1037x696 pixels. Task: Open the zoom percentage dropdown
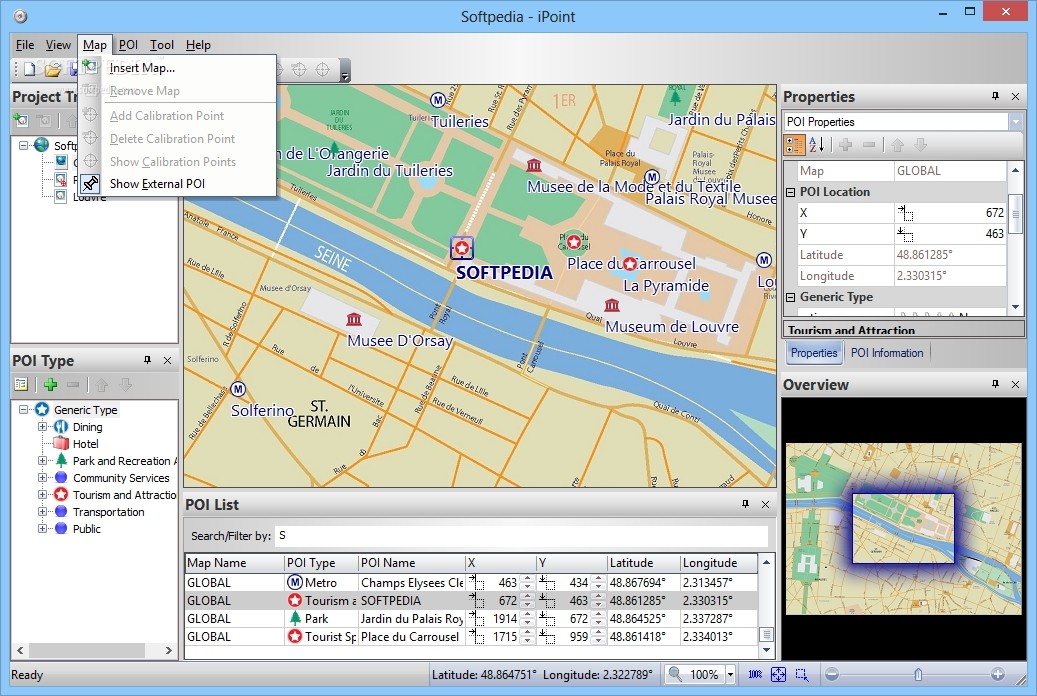[730, 674]
